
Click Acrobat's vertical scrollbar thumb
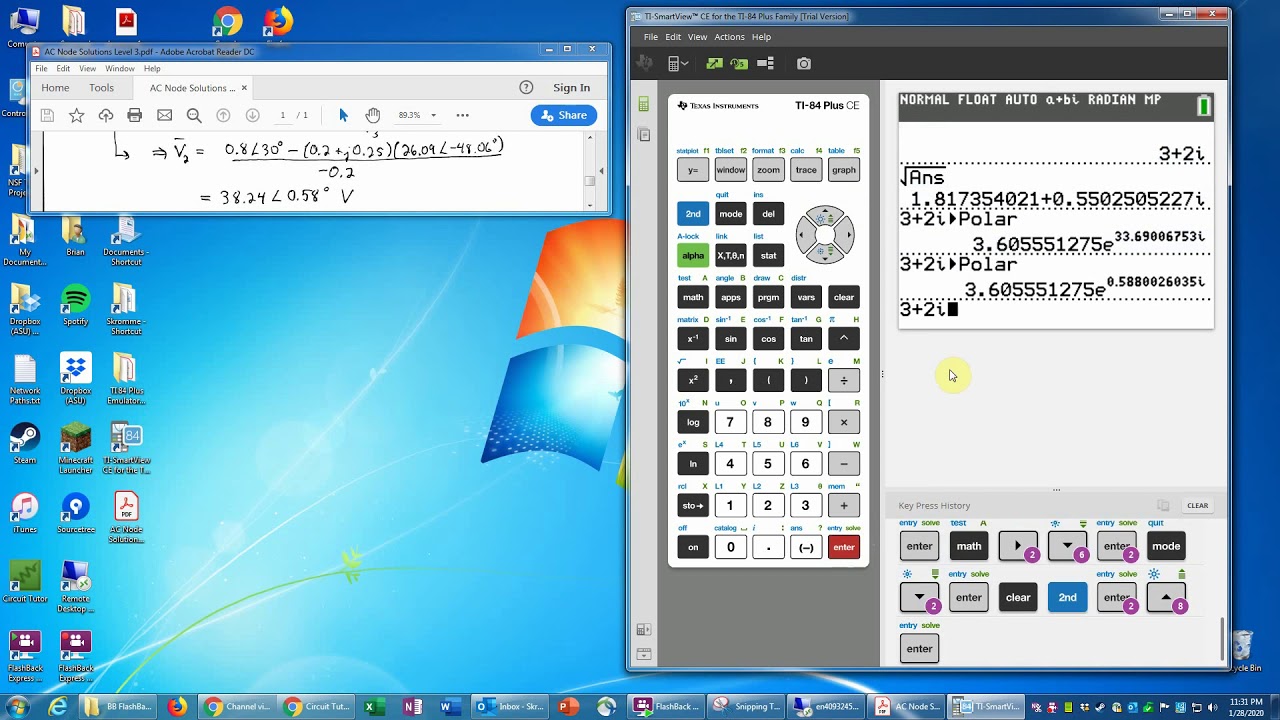click(x=590, y=181)
